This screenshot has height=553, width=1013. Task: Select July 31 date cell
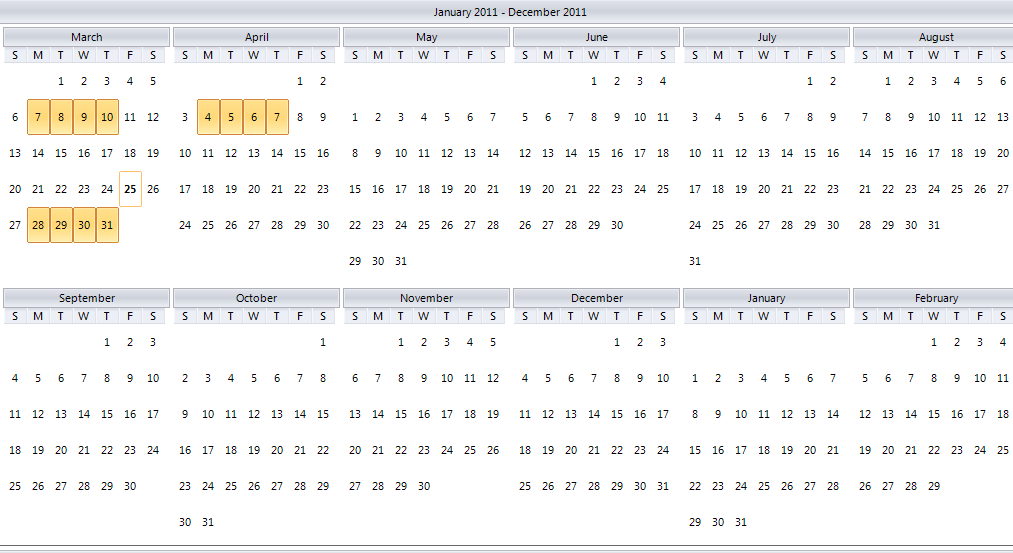coord(695,261)
